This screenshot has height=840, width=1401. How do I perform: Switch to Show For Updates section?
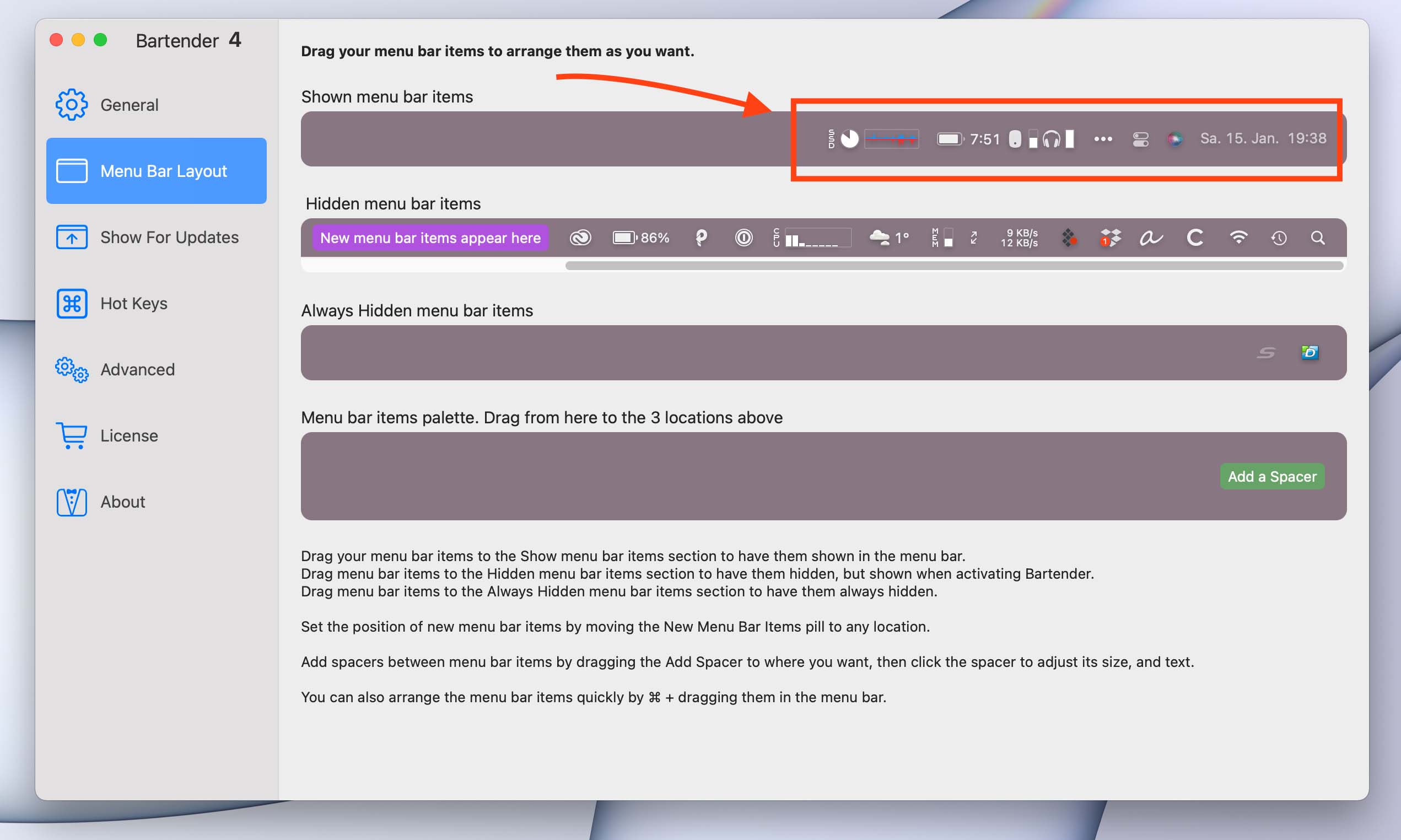[x=169, y=237]
